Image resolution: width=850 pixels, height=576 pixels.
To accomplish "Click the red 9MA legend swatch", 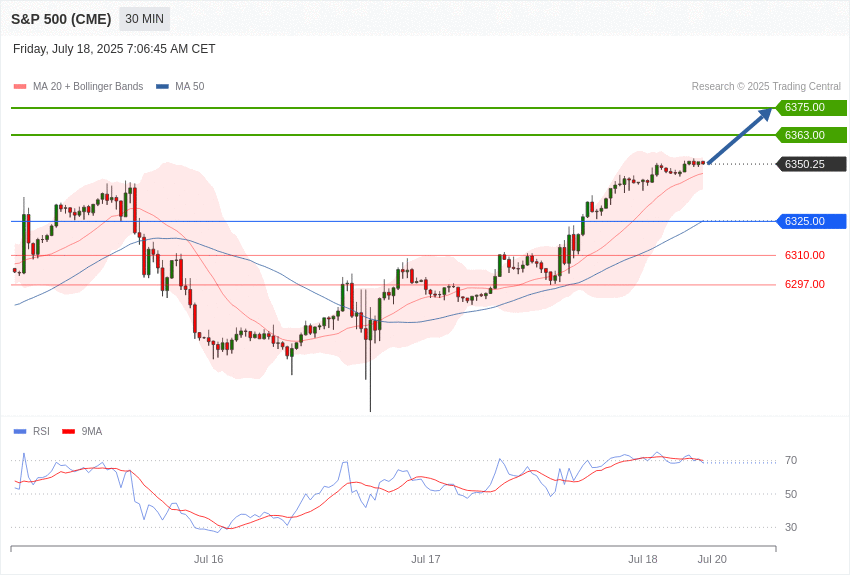I will tap(68, 431).
